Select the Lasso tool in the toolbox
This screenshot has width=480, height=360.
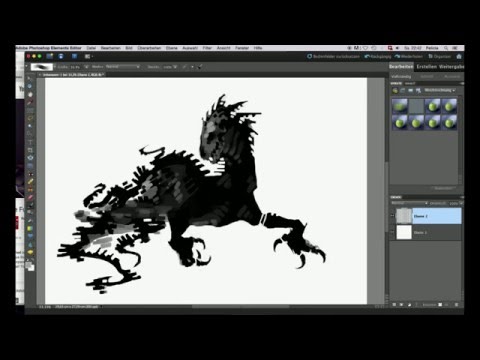(x=30, y=118)
